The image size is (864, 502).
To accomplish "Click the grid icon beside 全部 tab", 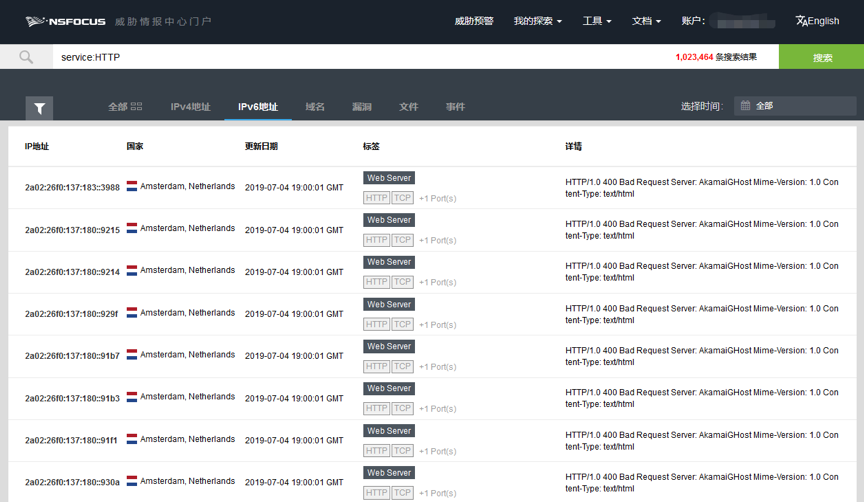I will click(137, 107).
